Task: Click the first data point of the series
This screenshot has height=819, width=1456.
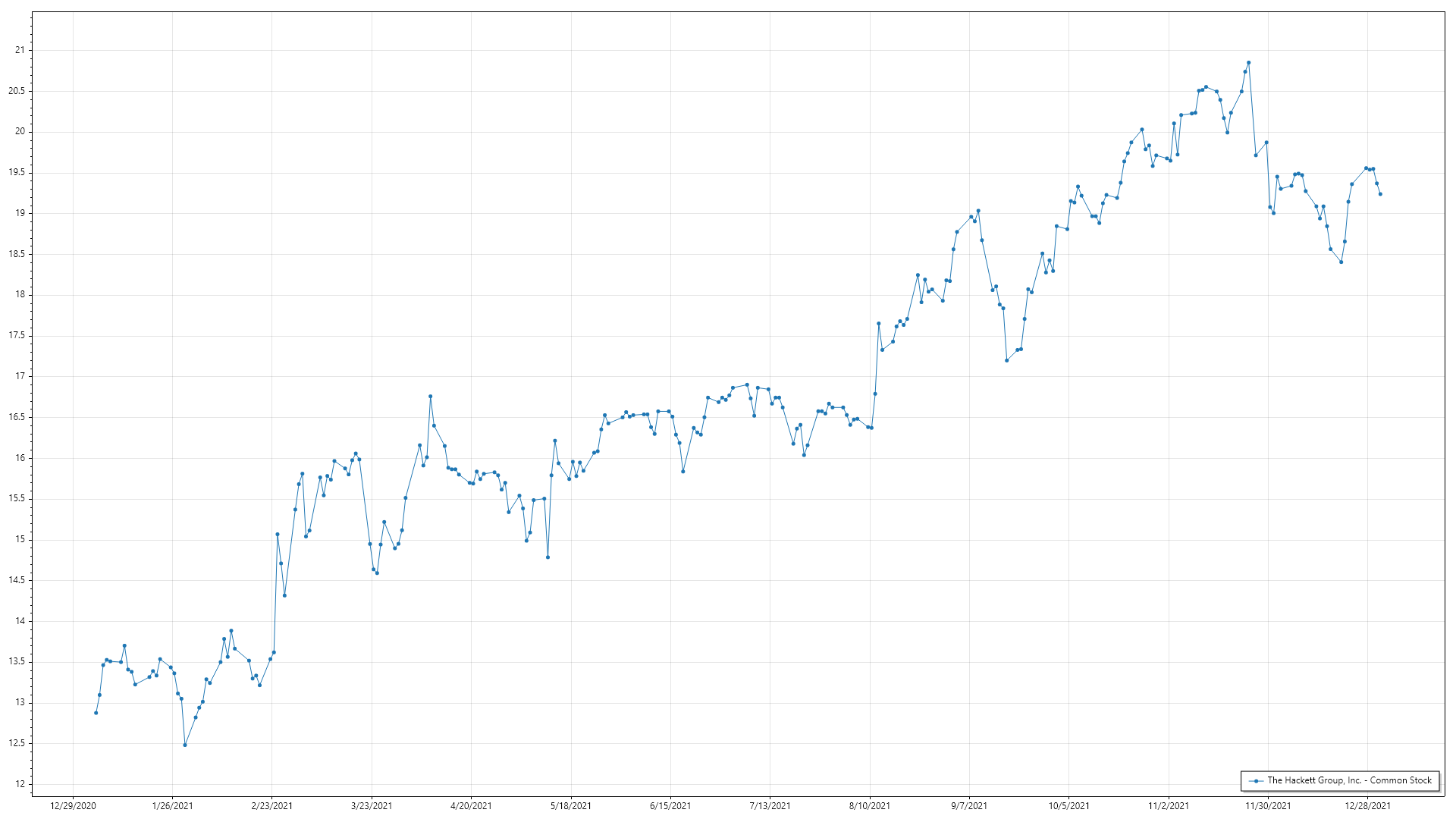Action: [x=96, y=713]
